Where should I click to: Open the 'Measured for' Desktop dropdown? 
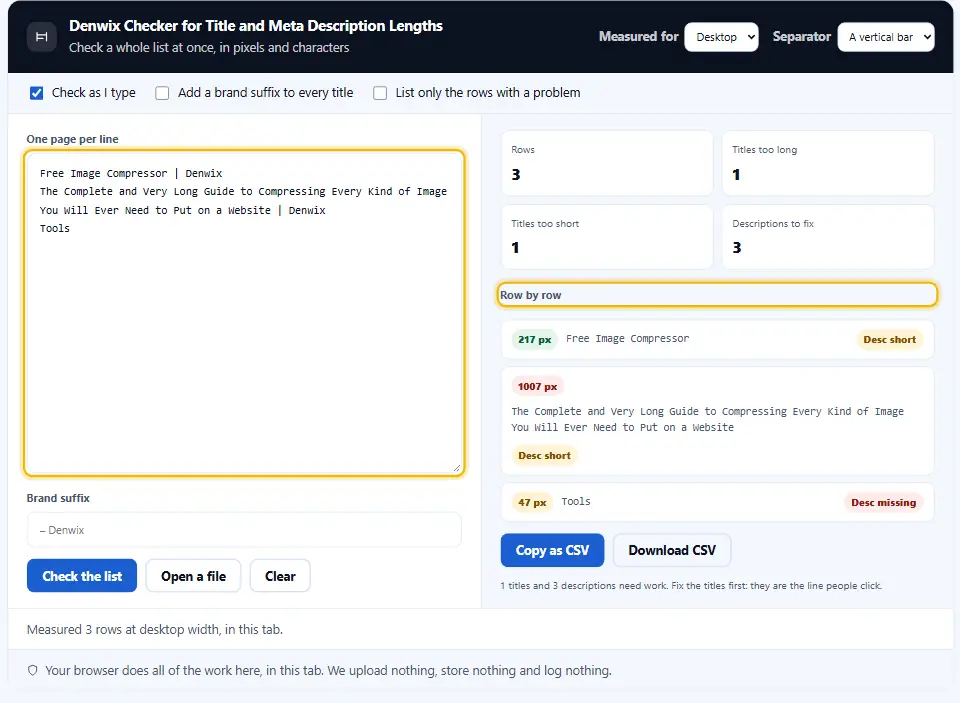click(x=721, y=37)
